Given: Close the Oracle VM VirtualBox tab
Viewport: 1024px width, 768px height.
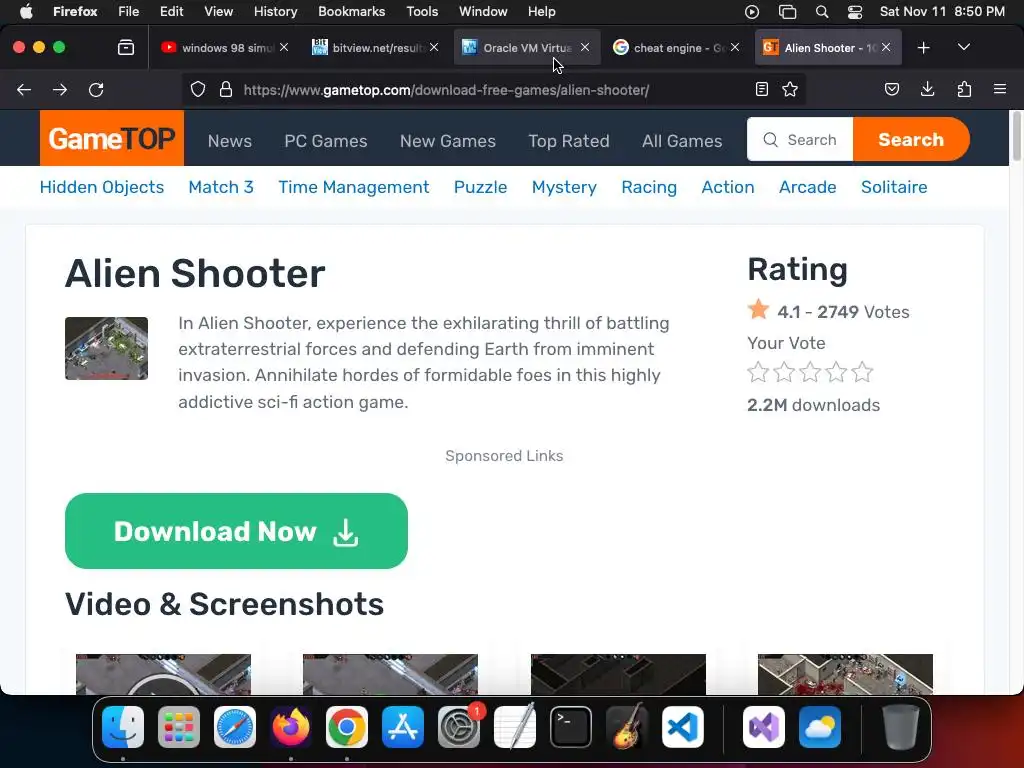Looking at the screenshot, I should coord(585,48).
